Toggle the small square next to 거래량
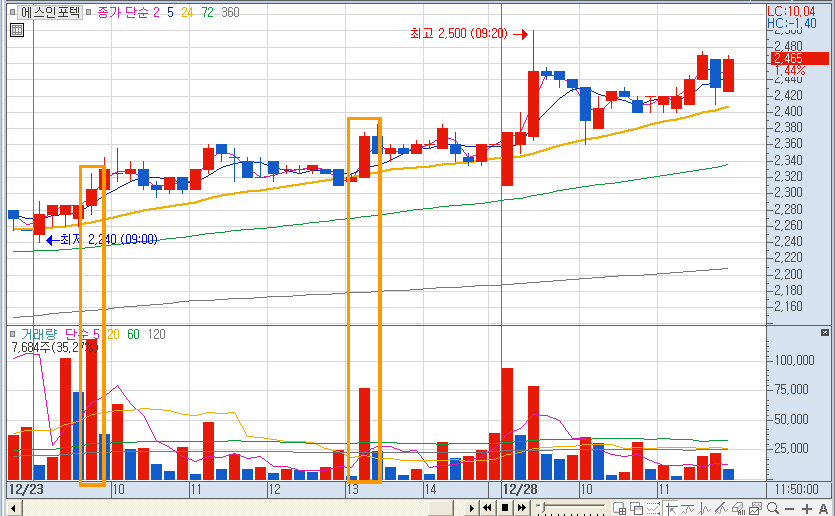 [x=12, y=334]
